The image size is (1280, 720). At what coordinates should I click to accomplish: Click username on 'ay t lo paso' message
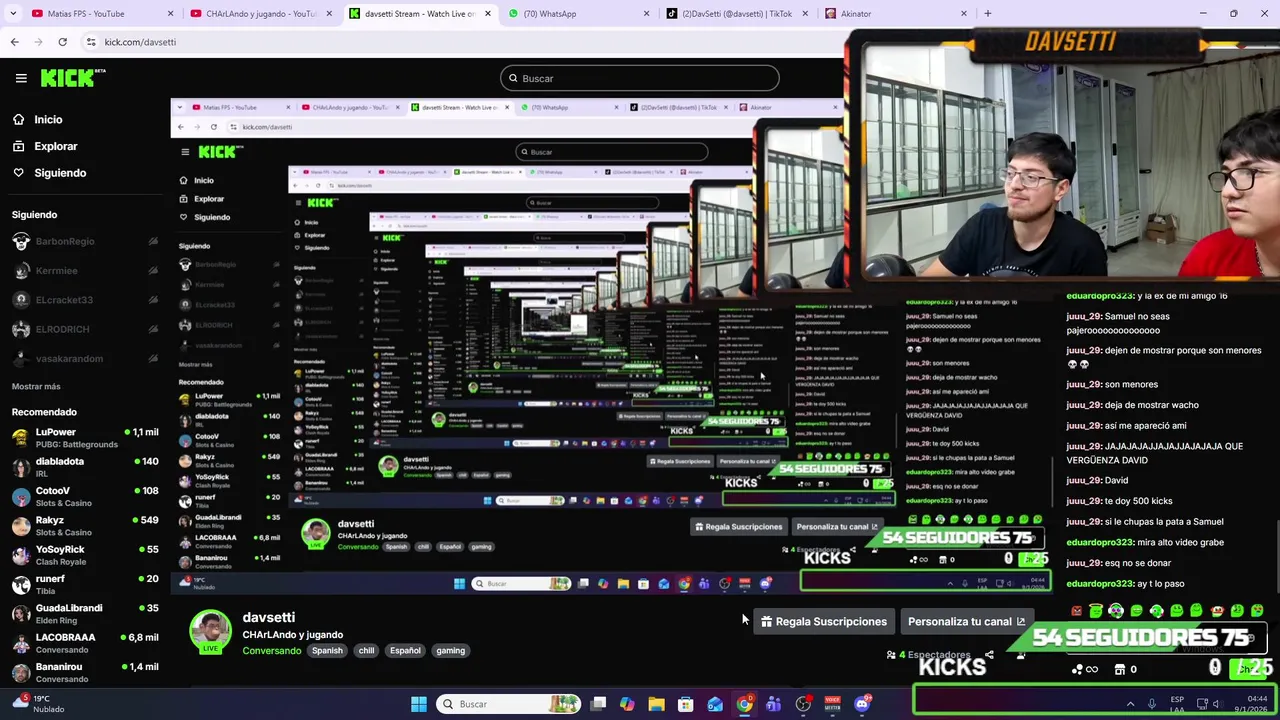pyautogui.click(x=1100, y=584)
